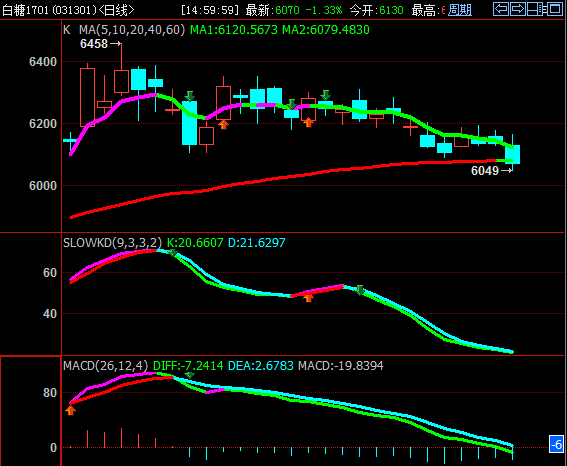
Task: Select the latest cyan candlestick
Action: pyautogui.click(x=512, y=154)
